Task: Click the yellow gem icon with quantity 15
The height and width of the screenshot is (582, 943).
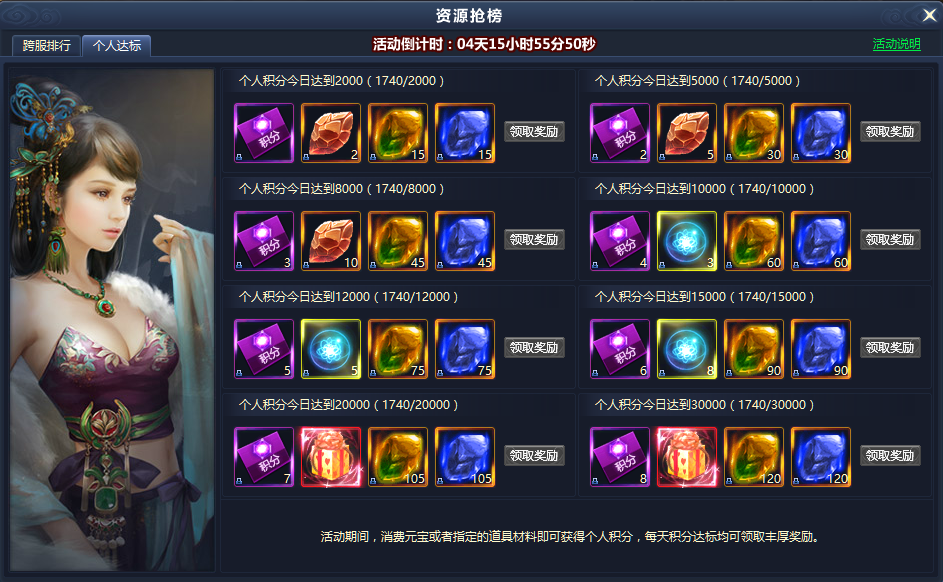Action: 398,133
